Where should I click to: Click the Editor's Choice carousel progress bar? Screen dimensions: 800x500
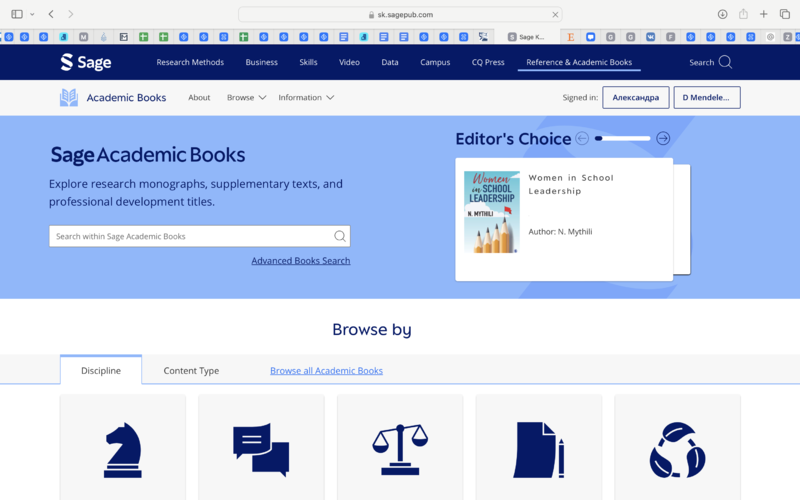coord(622,138)
